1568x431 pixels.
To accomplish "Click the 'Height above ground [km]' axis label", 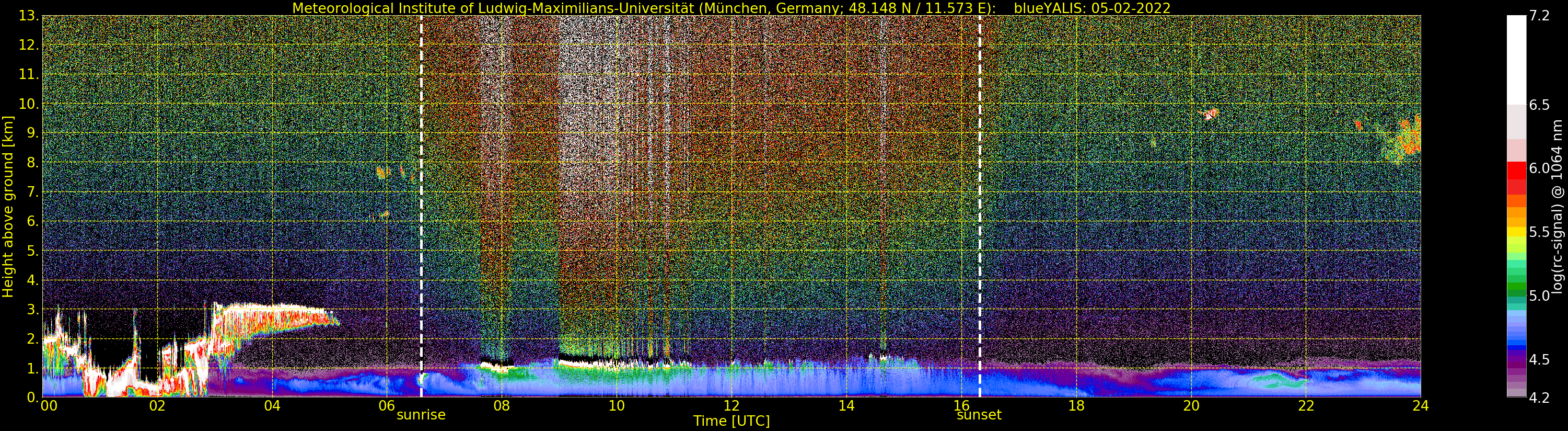I will pos(8,207).
